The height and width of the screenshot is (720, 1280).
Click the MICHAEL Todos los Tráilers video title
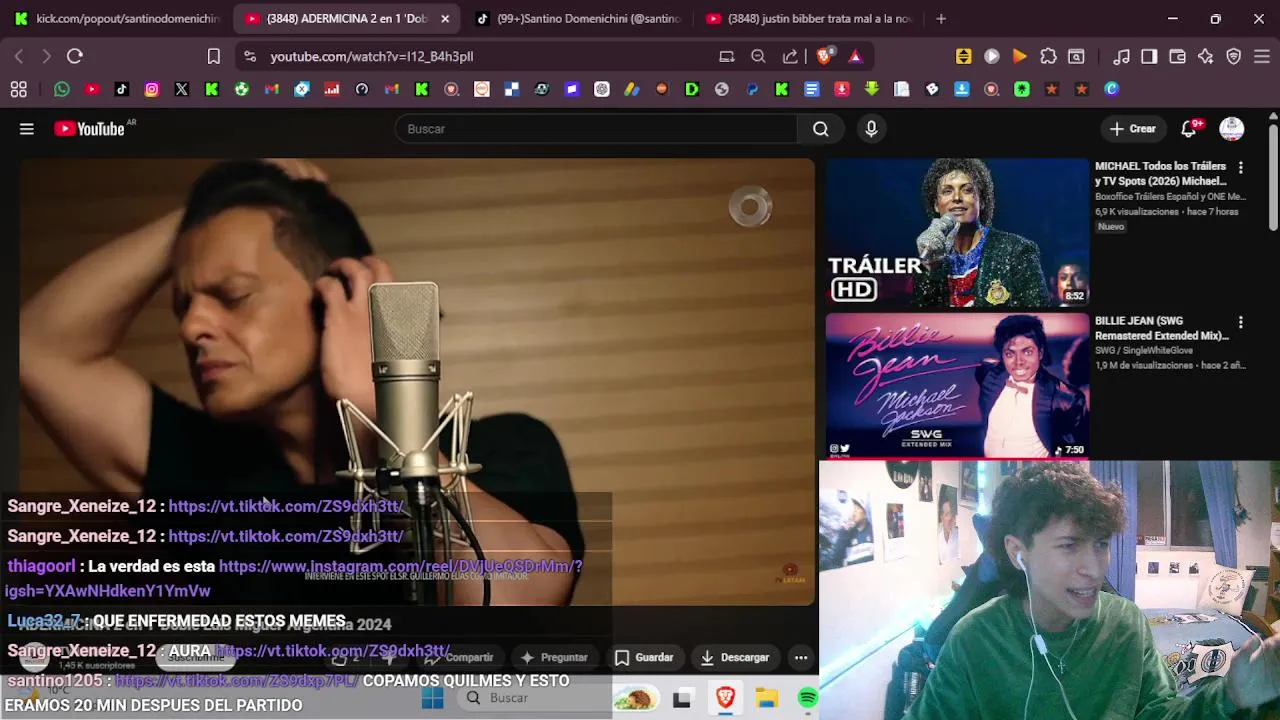point(1161,174)
